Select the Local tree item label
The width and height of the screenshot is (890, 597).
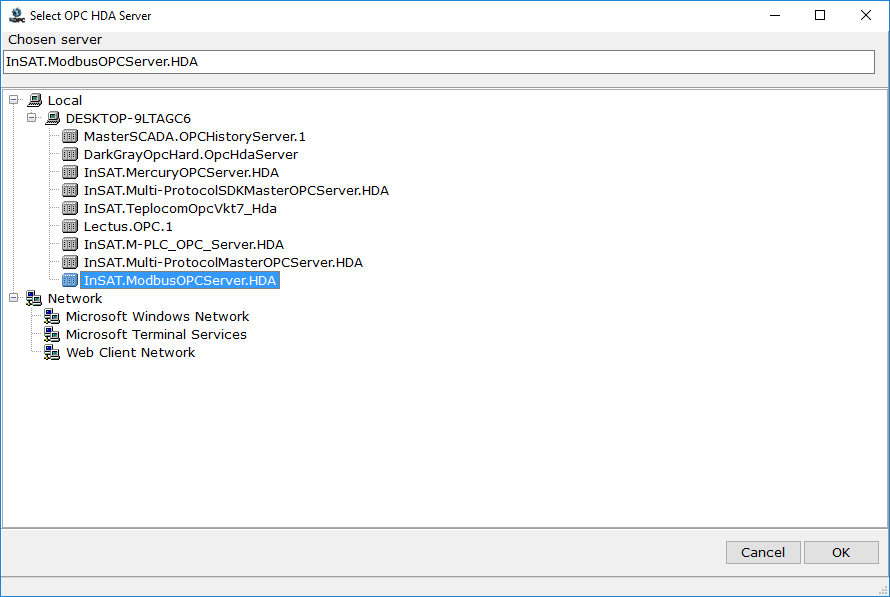(x=65, y=100)
